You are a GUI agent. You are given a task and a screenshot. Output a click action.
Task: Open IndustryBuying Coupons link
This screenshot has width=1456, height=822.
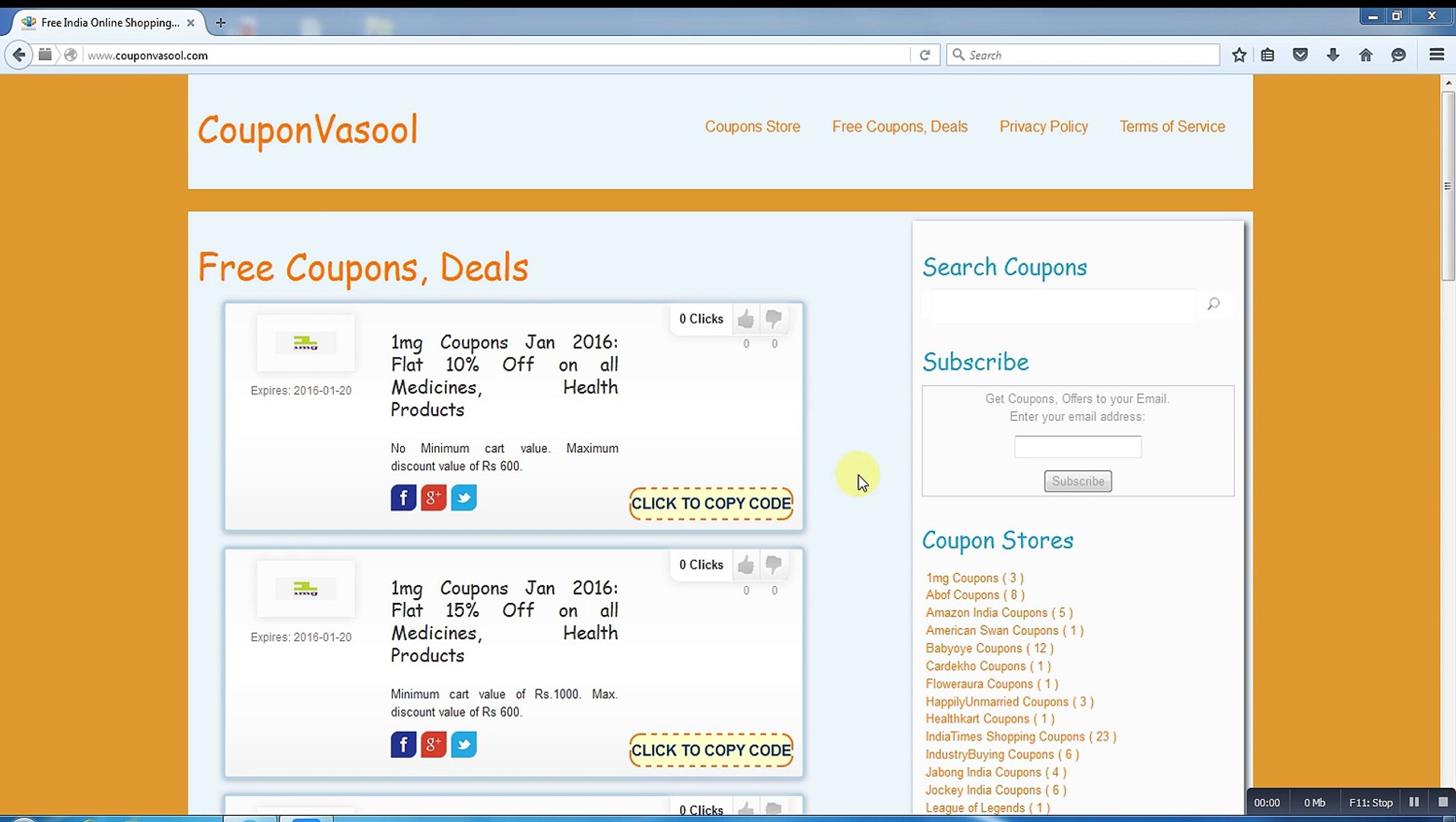click(x=1003, y=754)
